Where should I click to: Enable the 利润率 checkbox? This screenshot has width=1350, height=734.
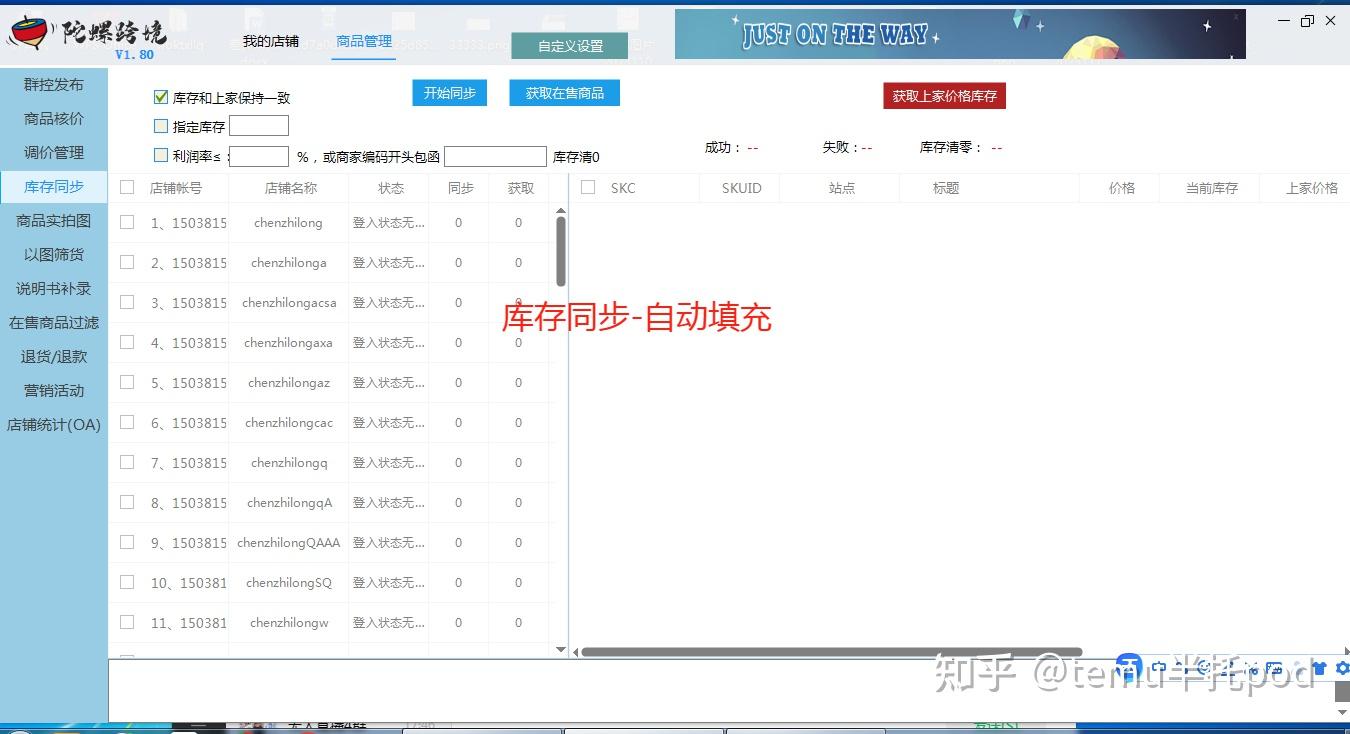pos(160,156)
